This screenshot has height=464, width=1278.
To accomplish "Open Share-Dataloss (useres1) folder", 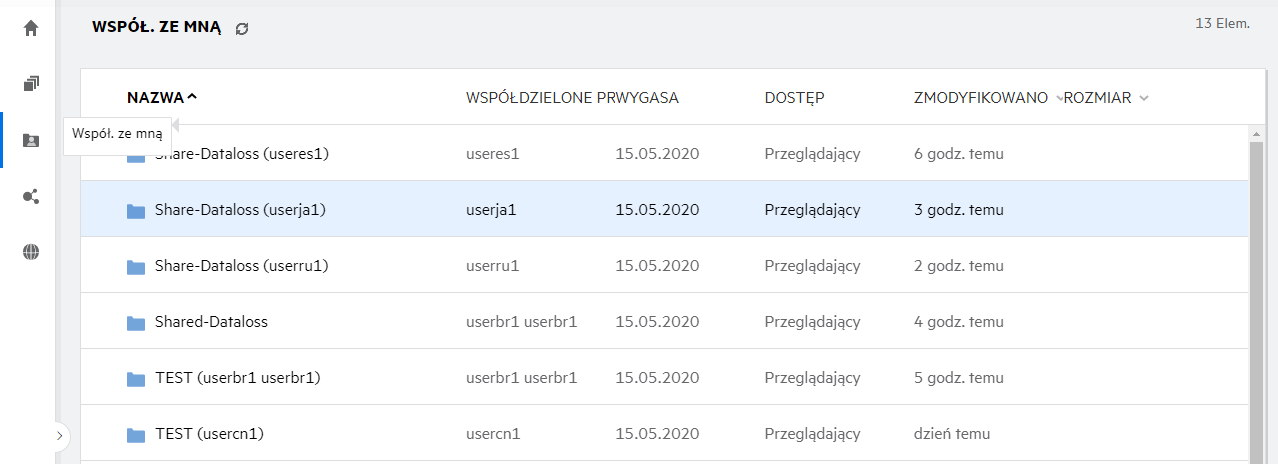I will click(242, 154).
